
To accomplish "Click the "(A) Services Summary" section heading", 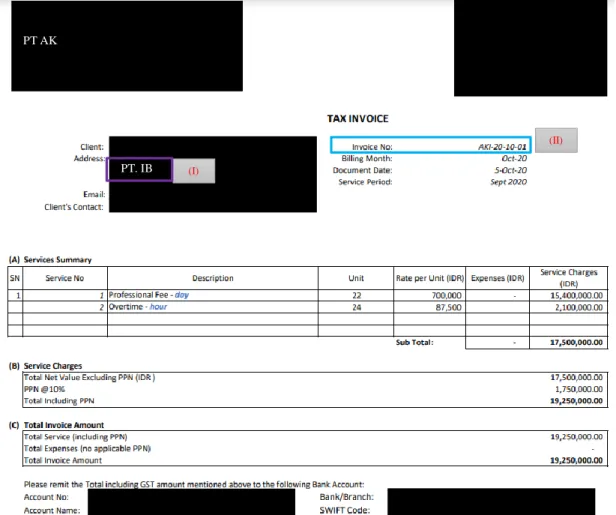I will pyautogui.click(x=50, y=260).
